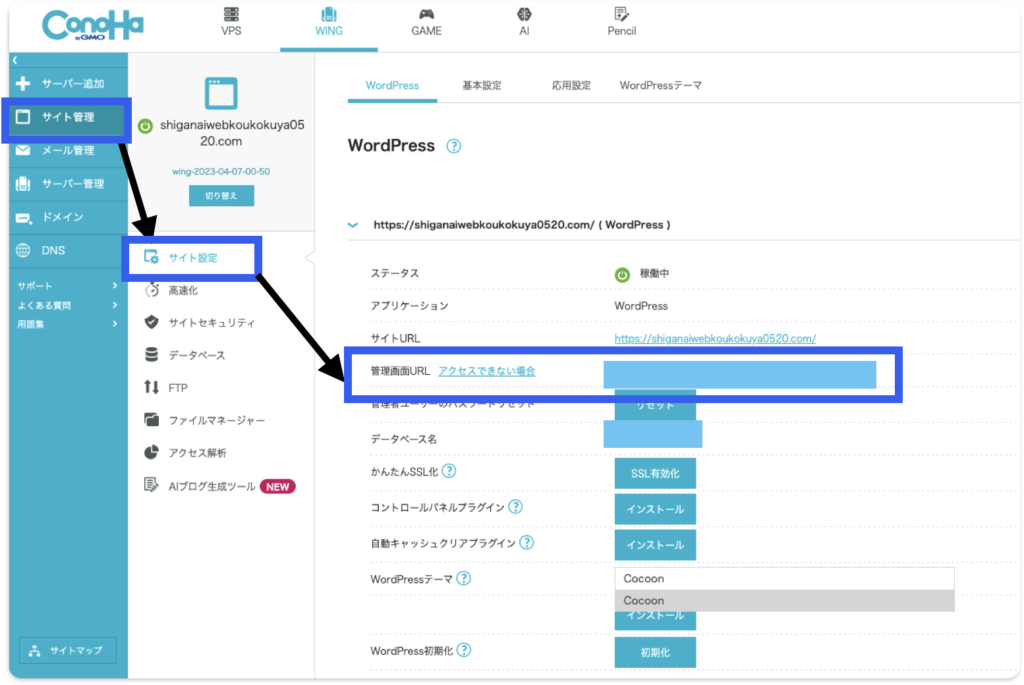
Task: Open the WordPressテーマ dropdown showing Cocoon
Action: tap(784, 578)
